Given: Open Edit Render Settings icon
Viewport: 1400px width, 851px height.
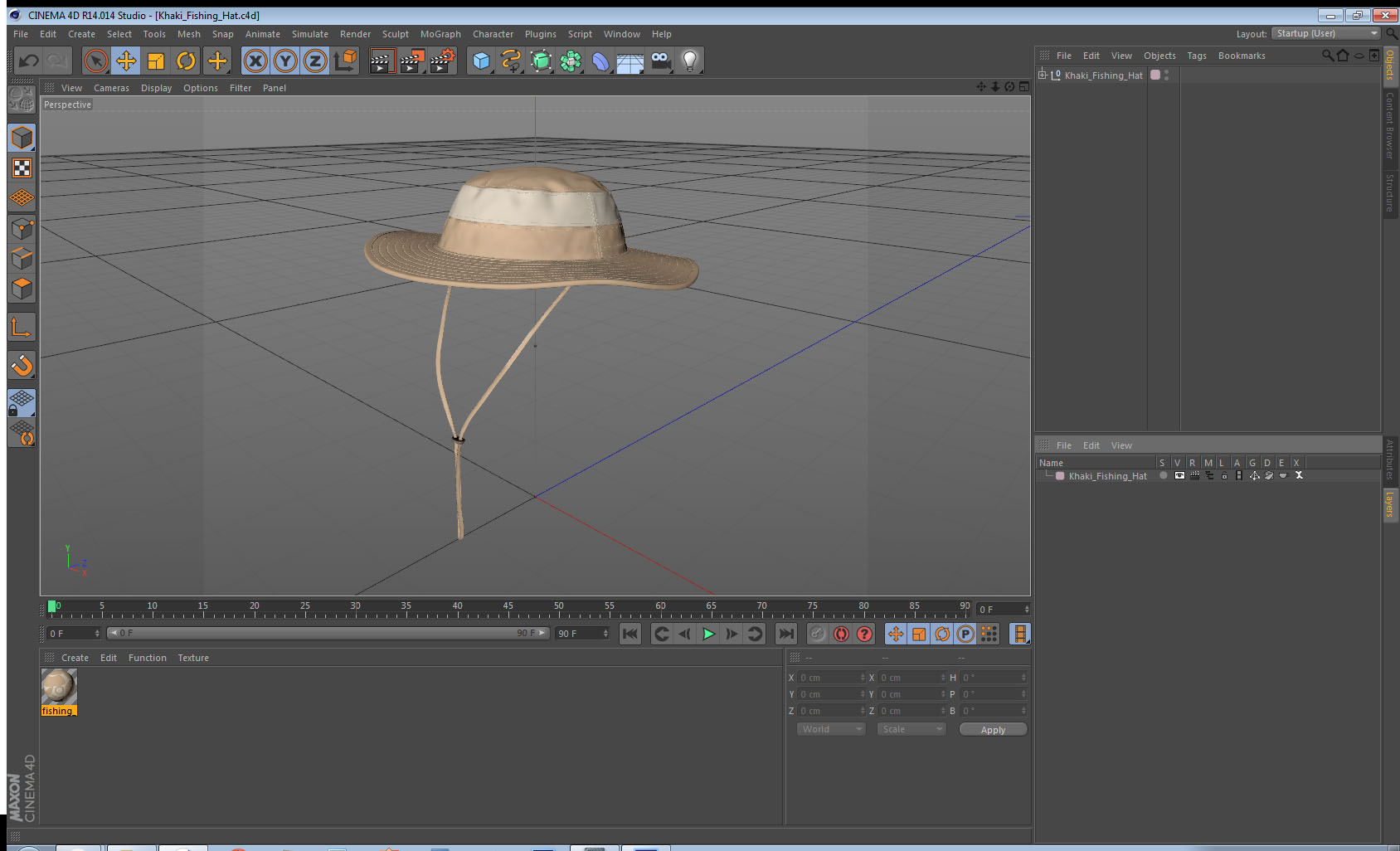Looking at the screenshot, I should (443, 61).
